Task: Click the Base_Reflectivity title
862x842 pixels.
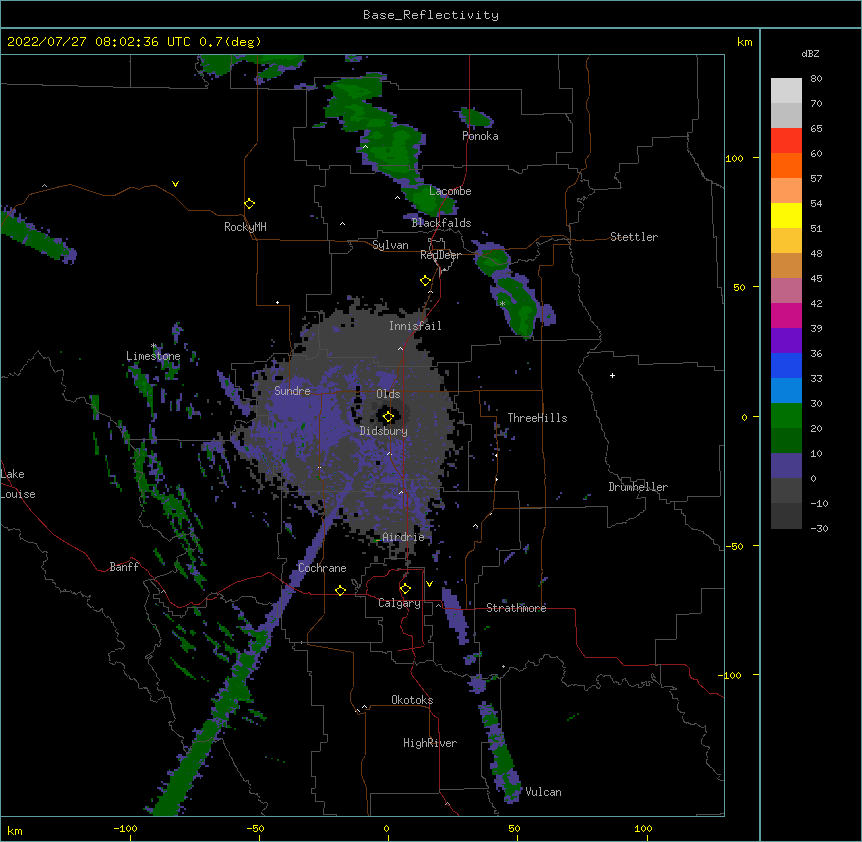Action: [x=431, y=15]
